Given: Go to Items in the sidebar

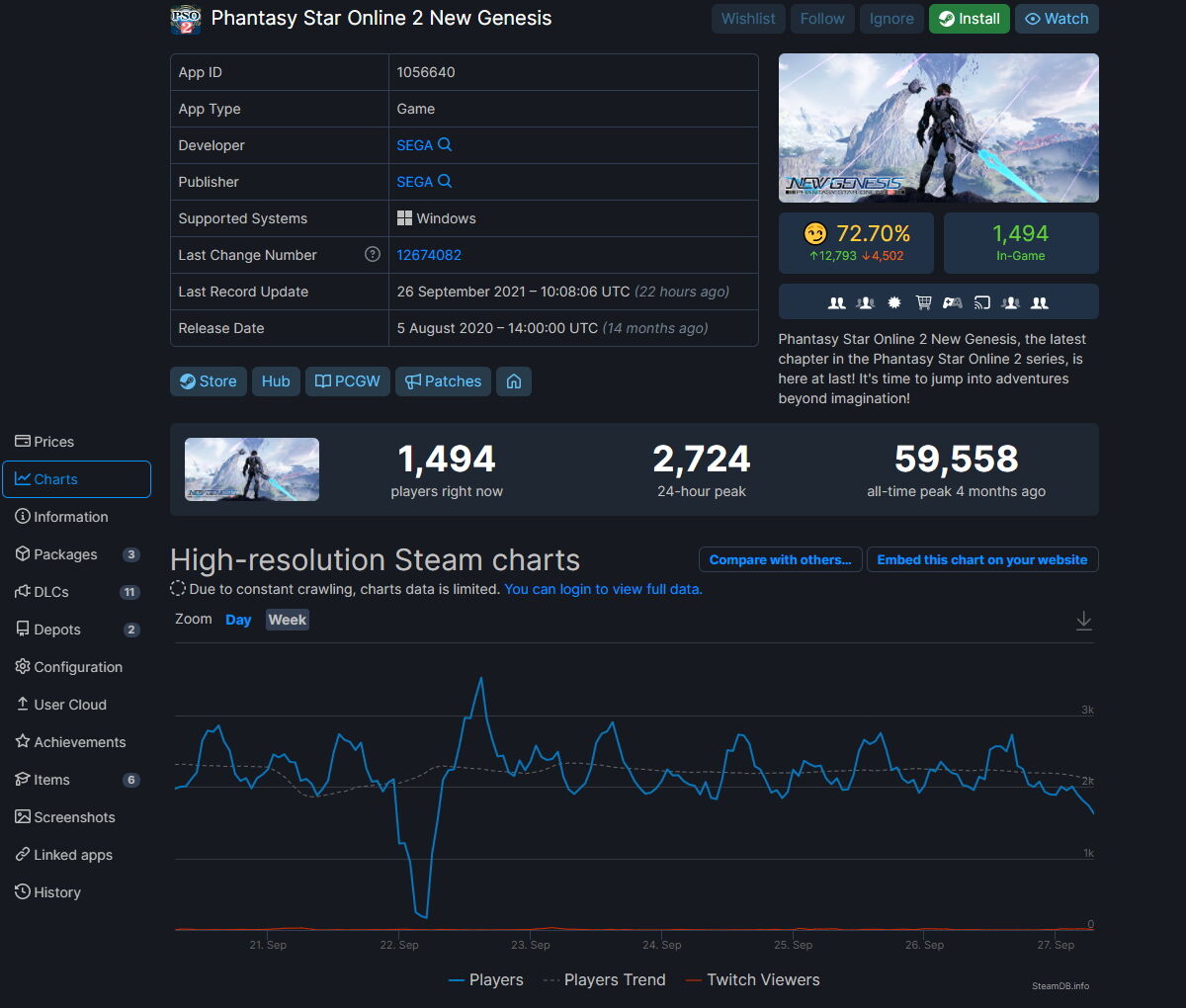Looking at the screenshot, I should click(x=76, y=780).
